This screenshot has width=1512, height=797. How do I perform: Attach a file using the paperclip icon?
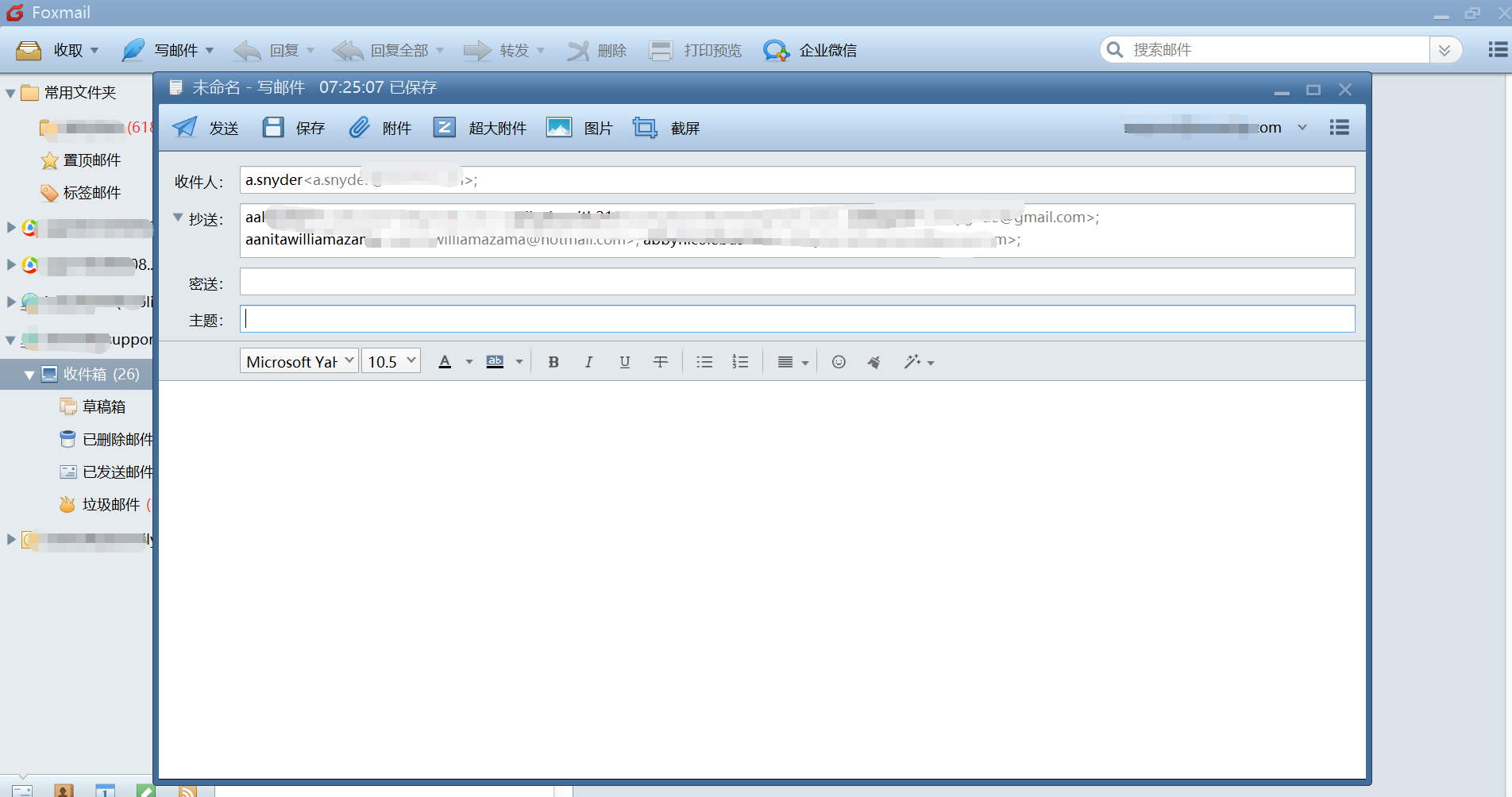[359, 128]
